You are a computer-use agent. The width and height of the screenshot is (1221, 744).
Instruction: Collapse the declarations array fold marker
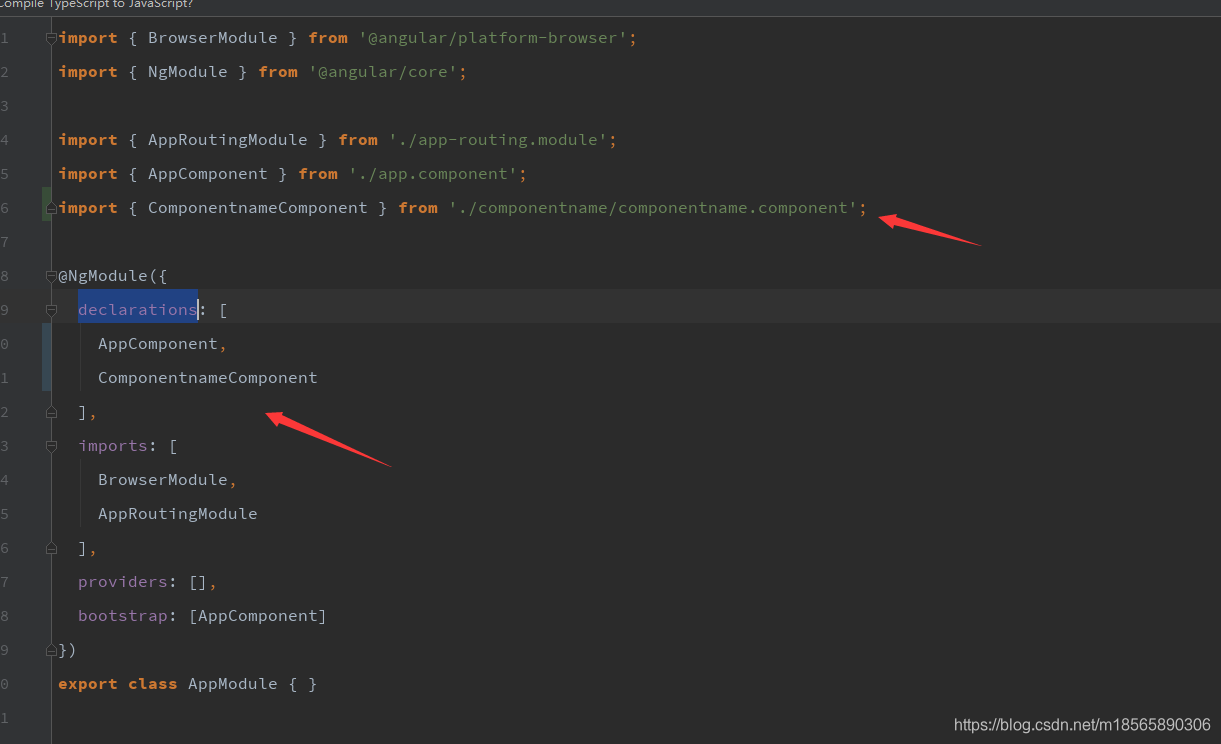coord(51,310)
